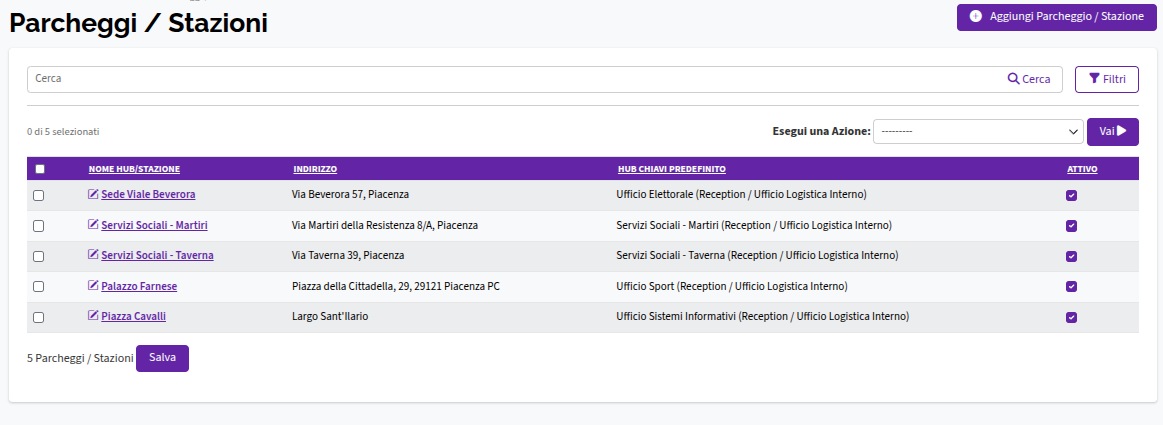Sort the table by the Nome Hub/Stazione column

point(134,169)
